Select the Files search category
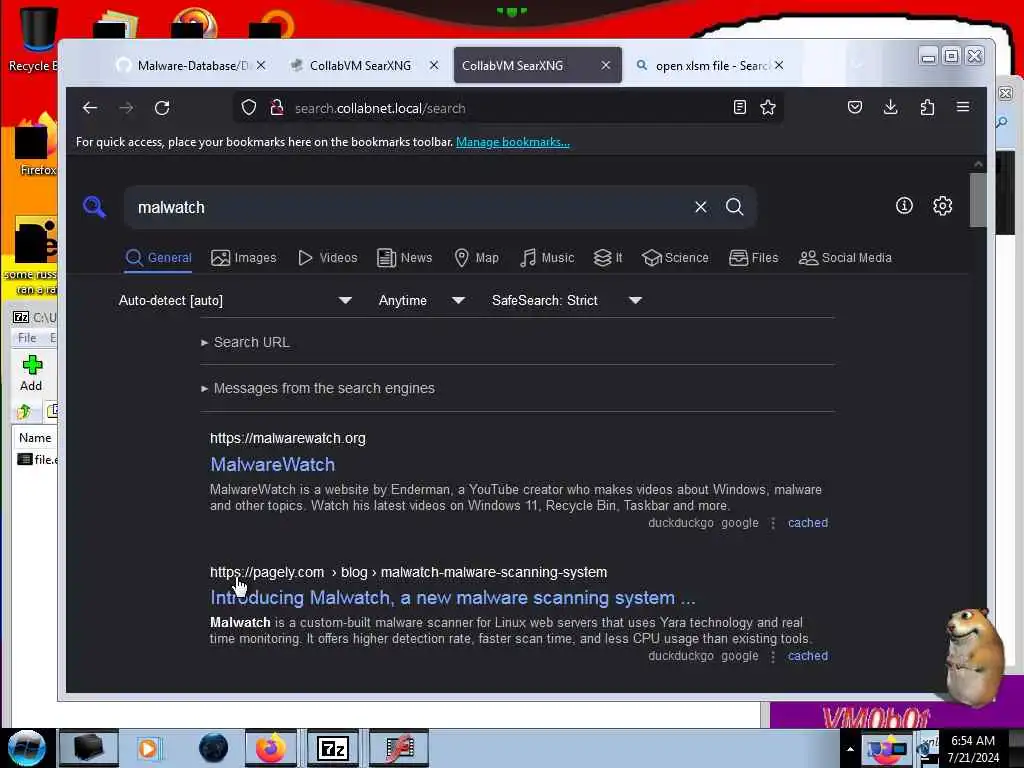This screenshot has height=768, width=1024. click(754, 258)
